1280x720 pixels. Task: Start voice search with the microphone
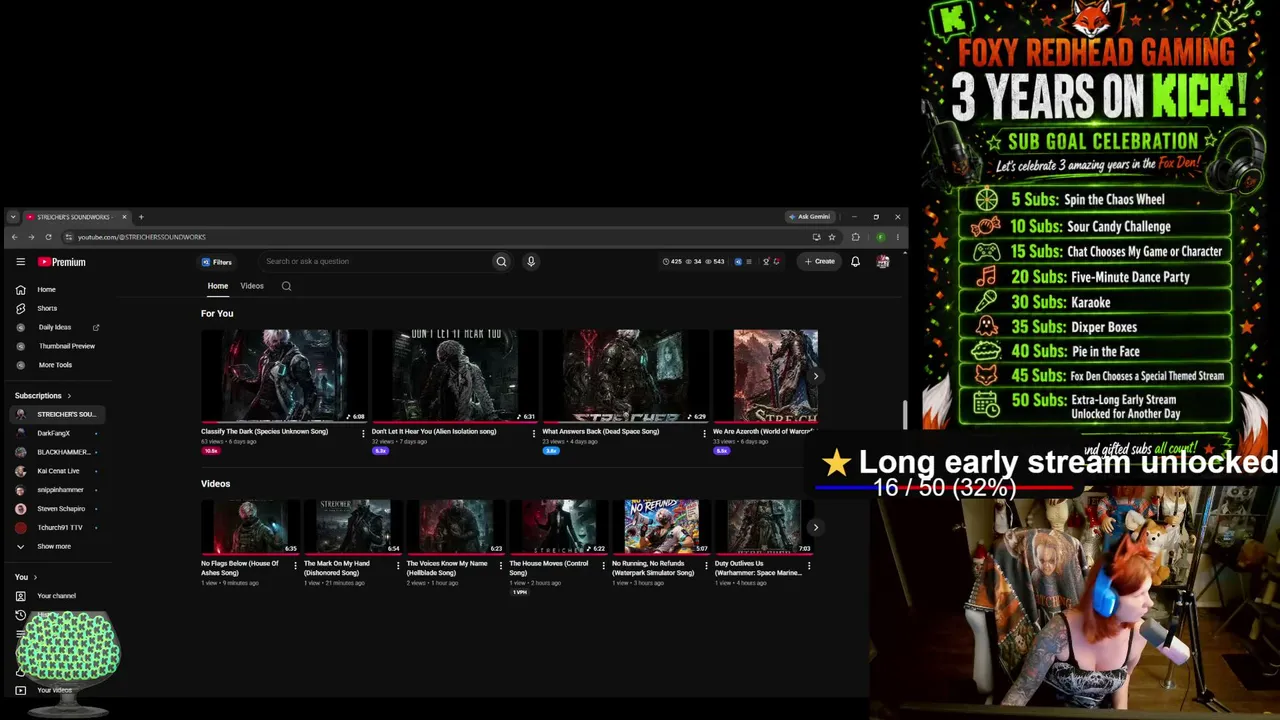(x=531, y=262)
